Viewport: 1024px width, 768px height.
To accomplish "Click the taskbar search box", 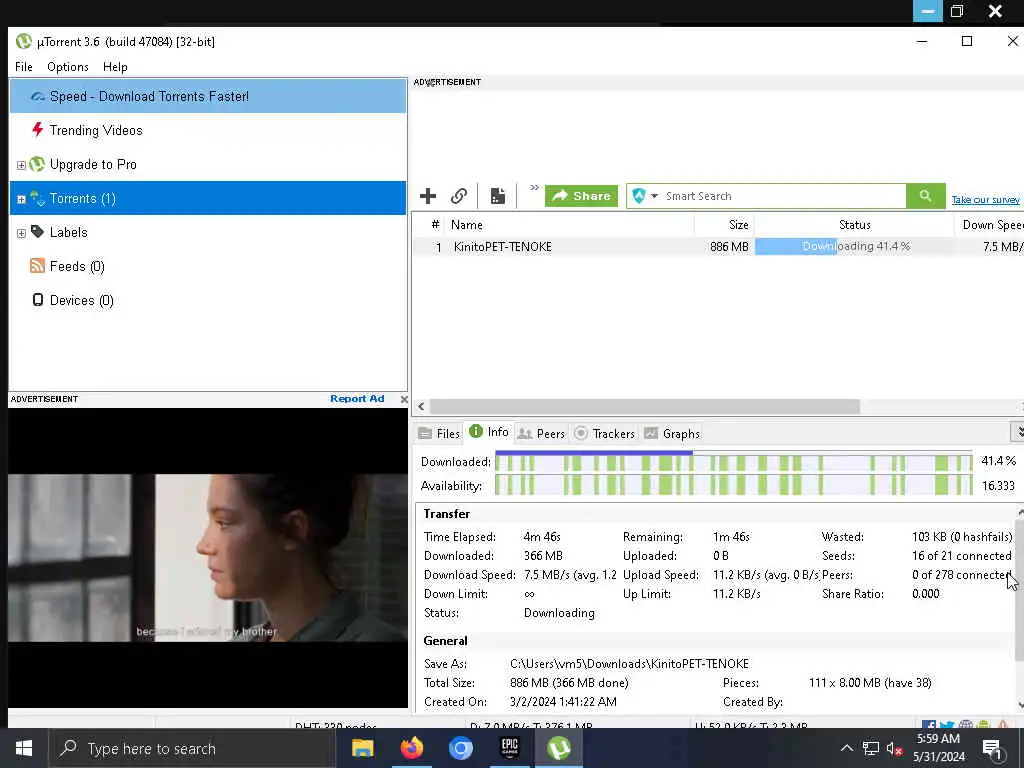I will [x=192, y=748].
